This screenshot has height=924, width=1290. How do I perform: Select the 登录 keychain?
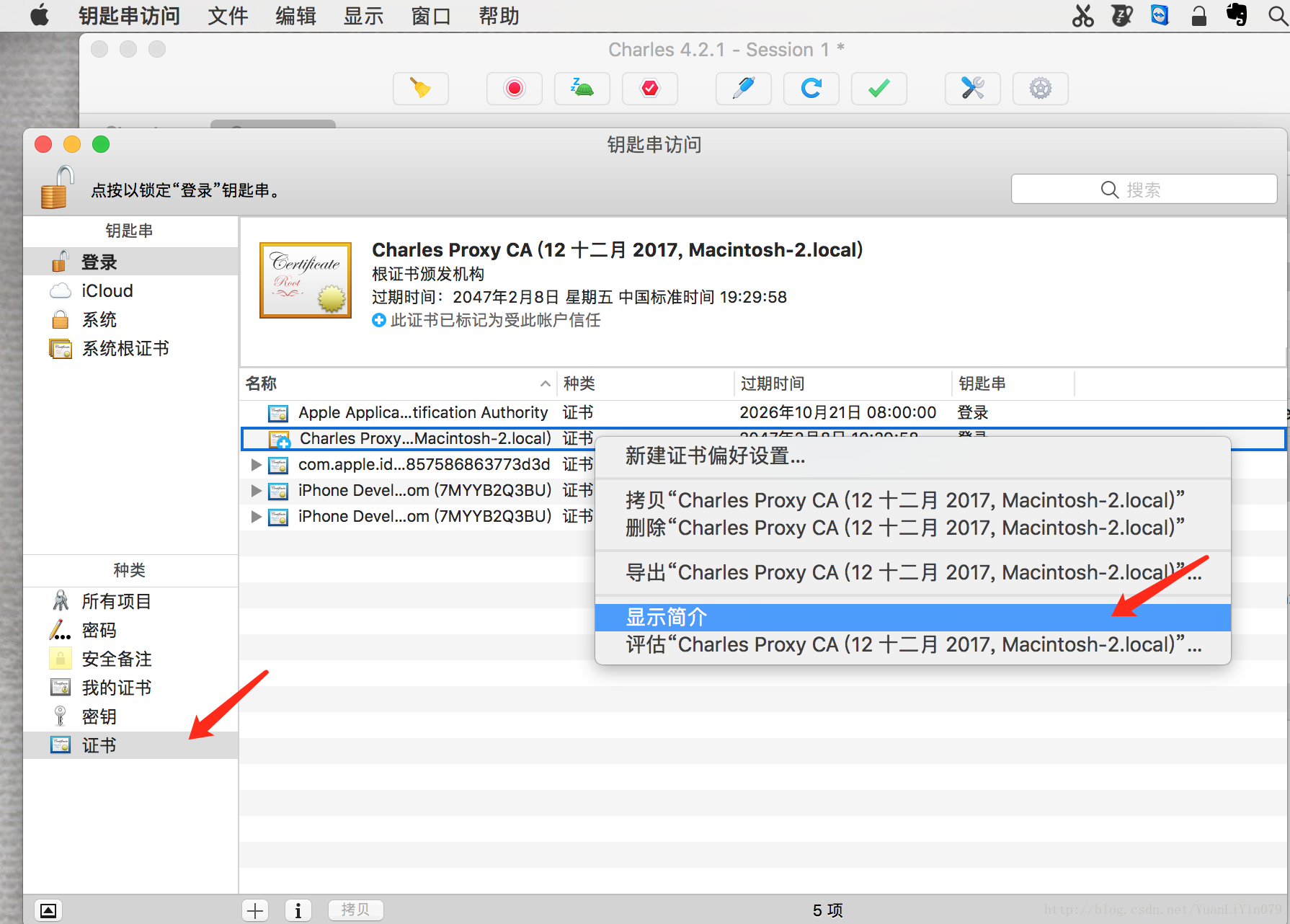130,262
